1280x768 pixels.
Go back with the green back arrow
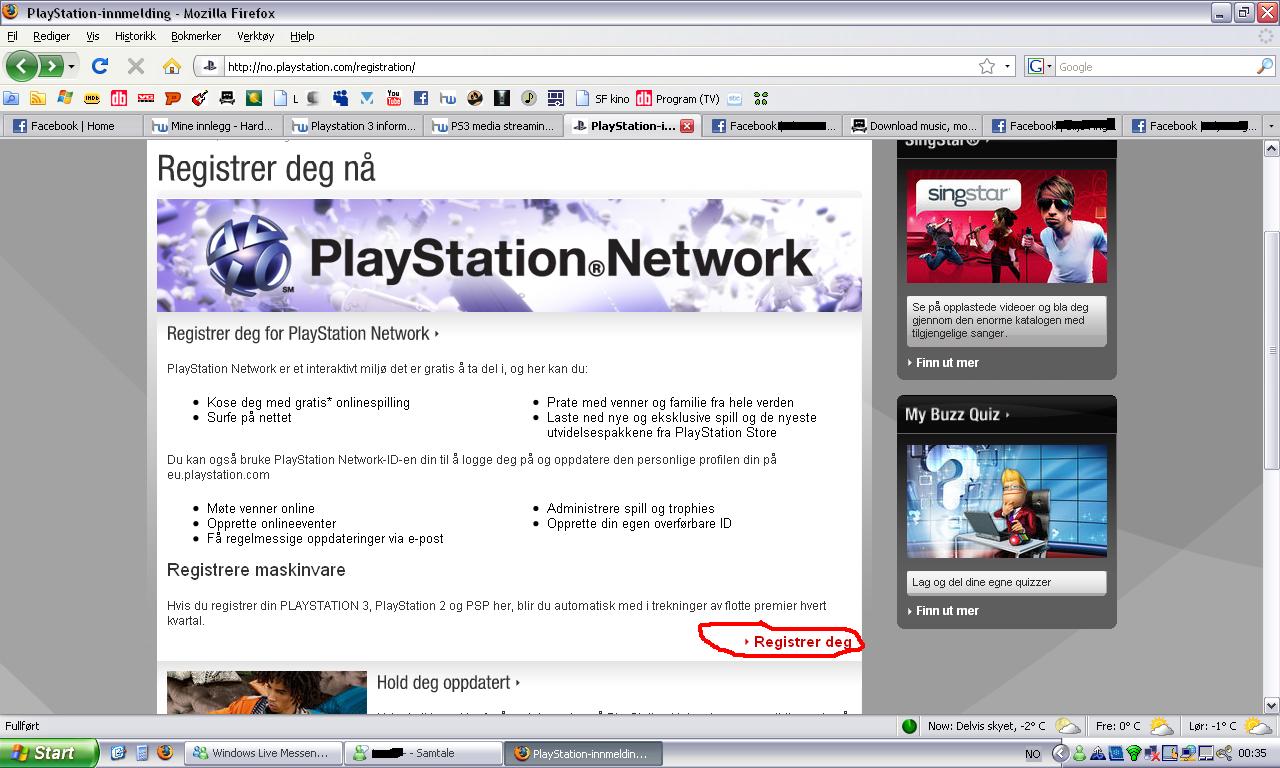point(22,66)
